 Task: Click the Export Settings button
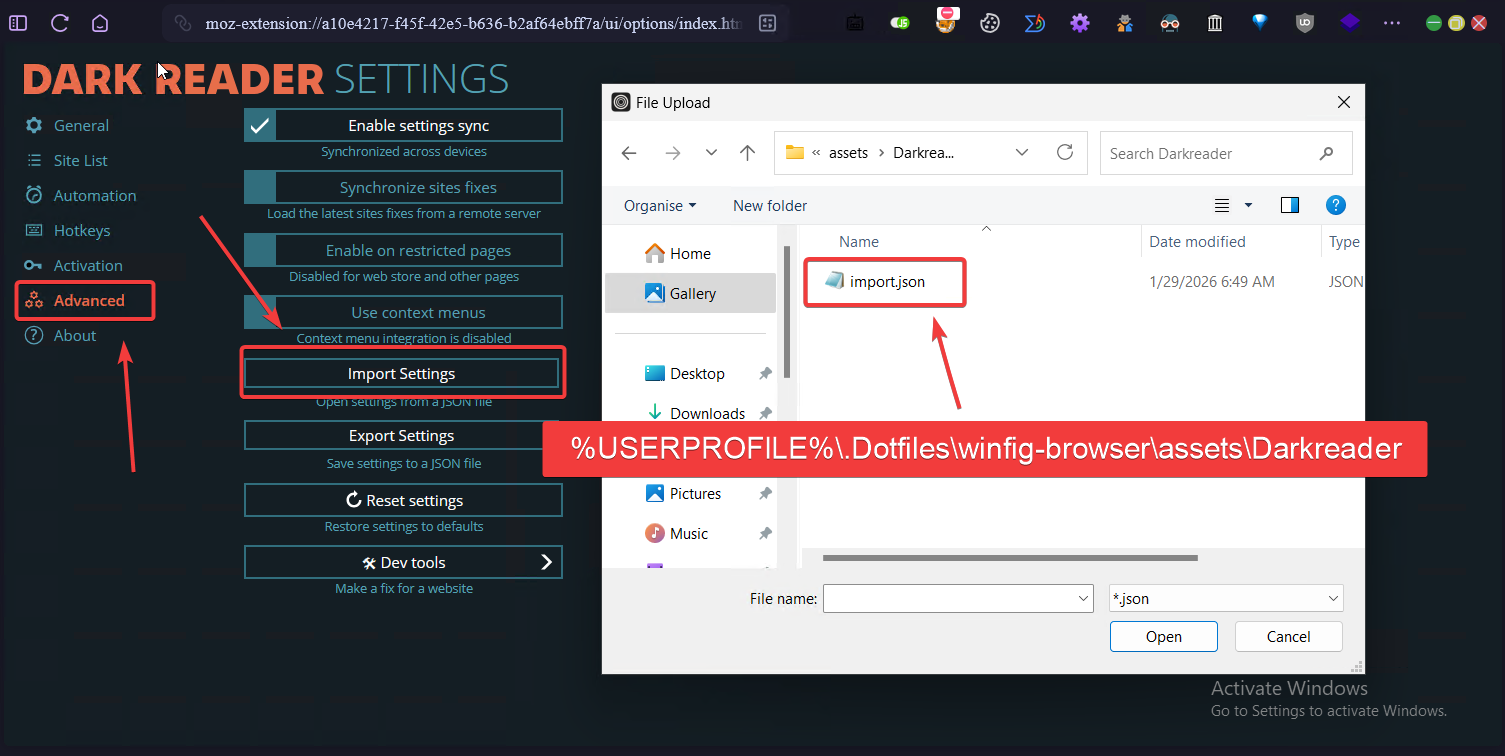click(402, 436)
